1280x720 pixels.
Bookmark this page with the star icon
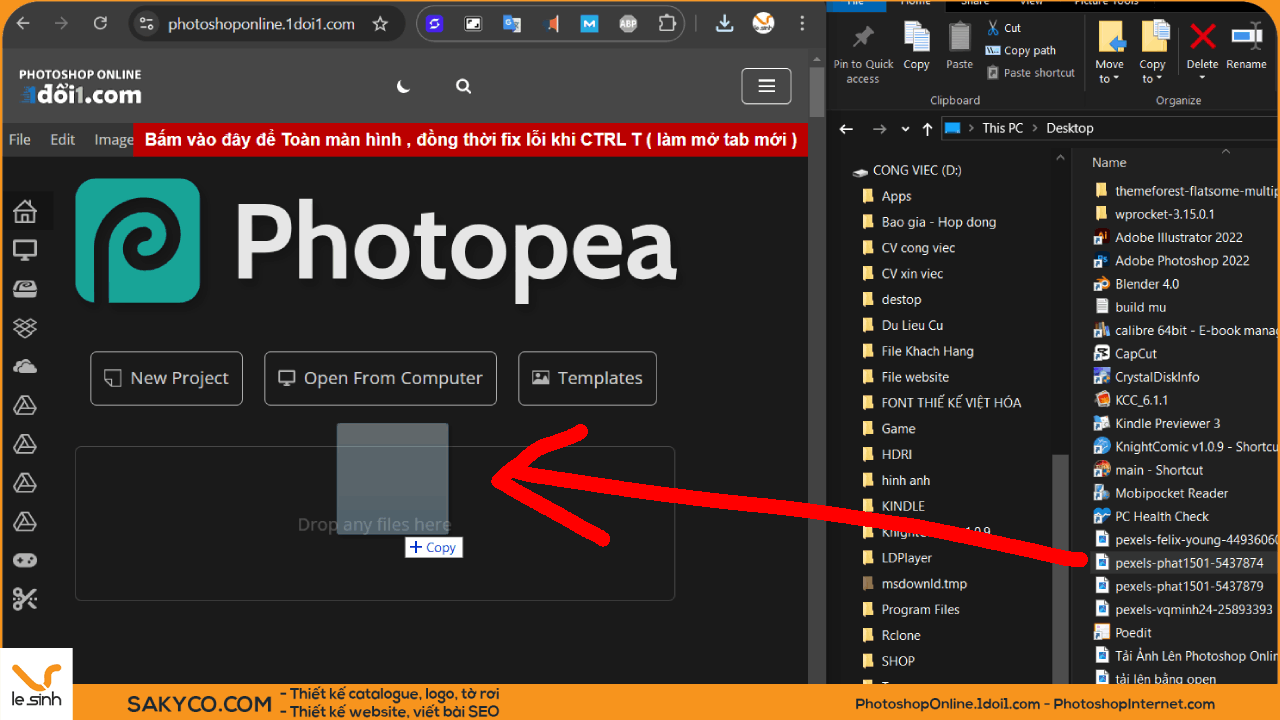(380, 24)
